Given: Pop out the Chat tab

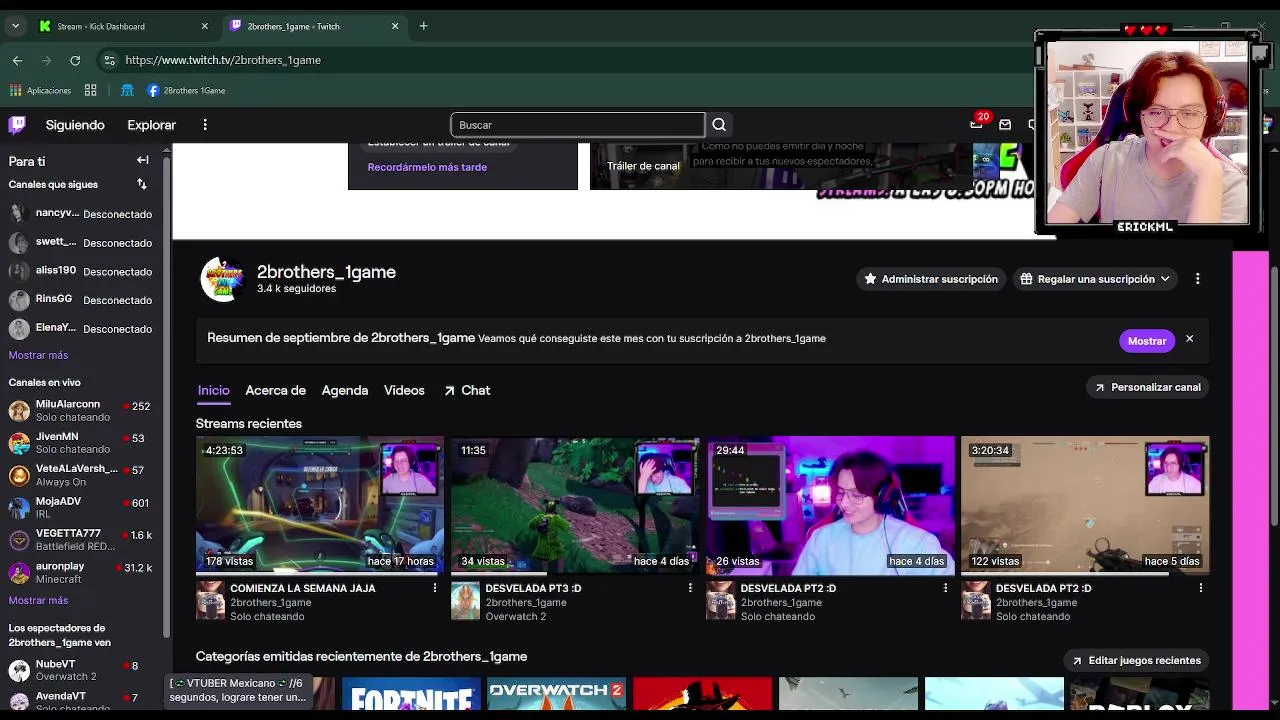Looking at the screenshot, I should coord(466,390).
